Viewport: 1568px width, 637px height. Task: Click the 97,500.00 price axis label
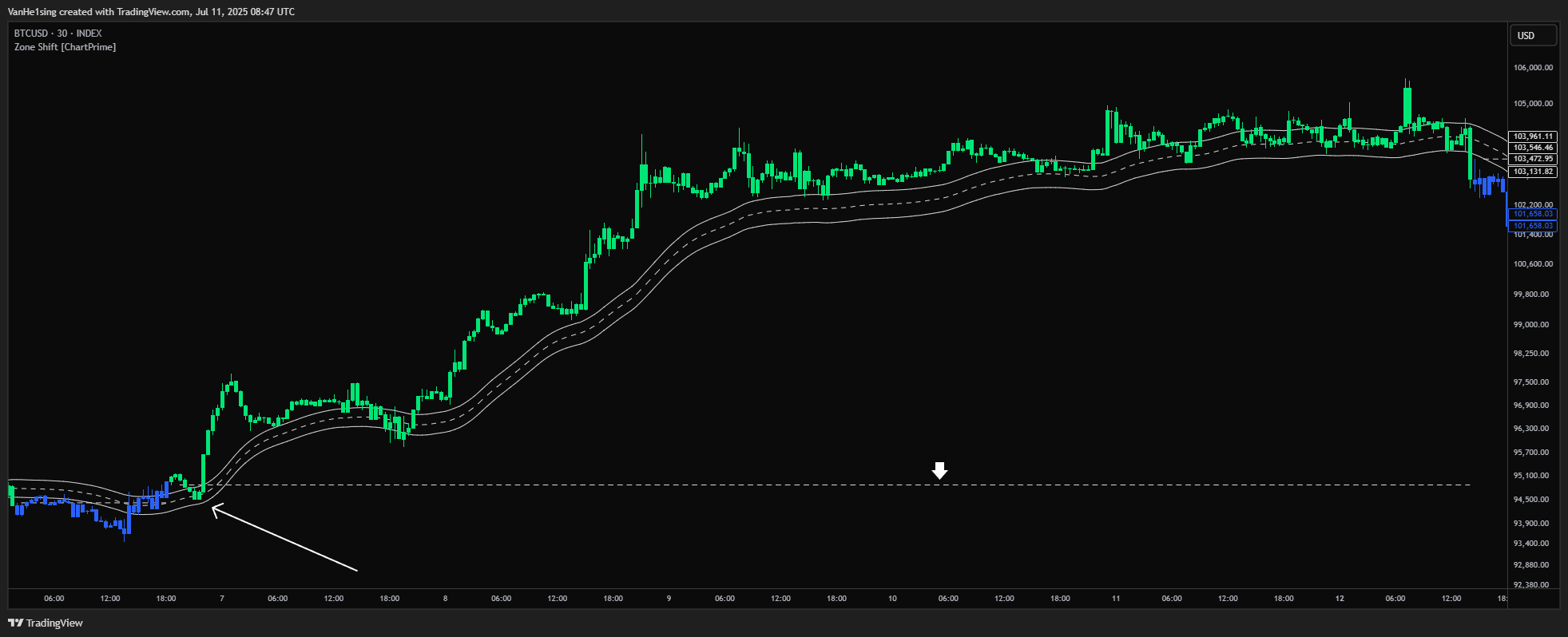(1531, 382)
